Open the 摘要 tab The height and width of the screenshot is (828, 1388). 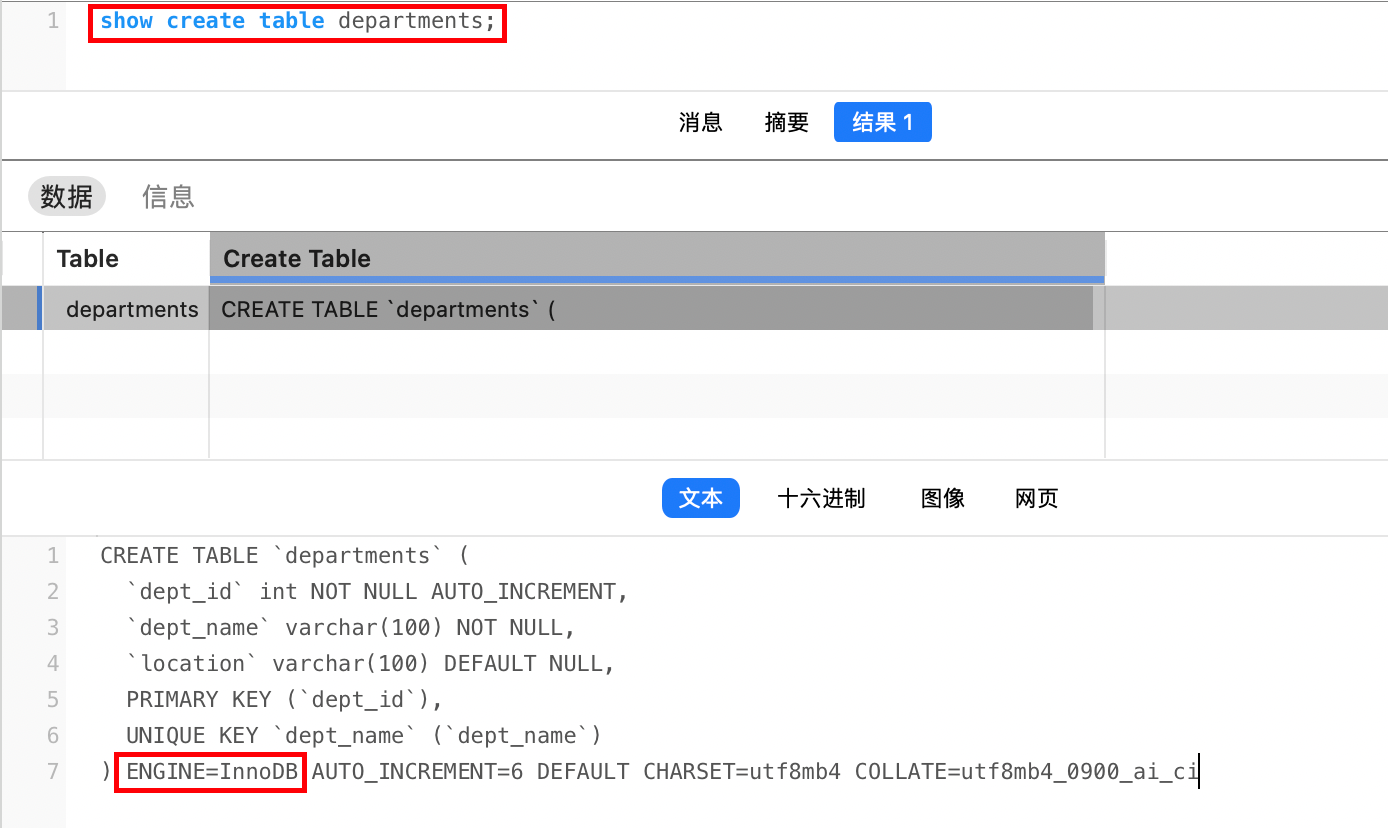786,123
